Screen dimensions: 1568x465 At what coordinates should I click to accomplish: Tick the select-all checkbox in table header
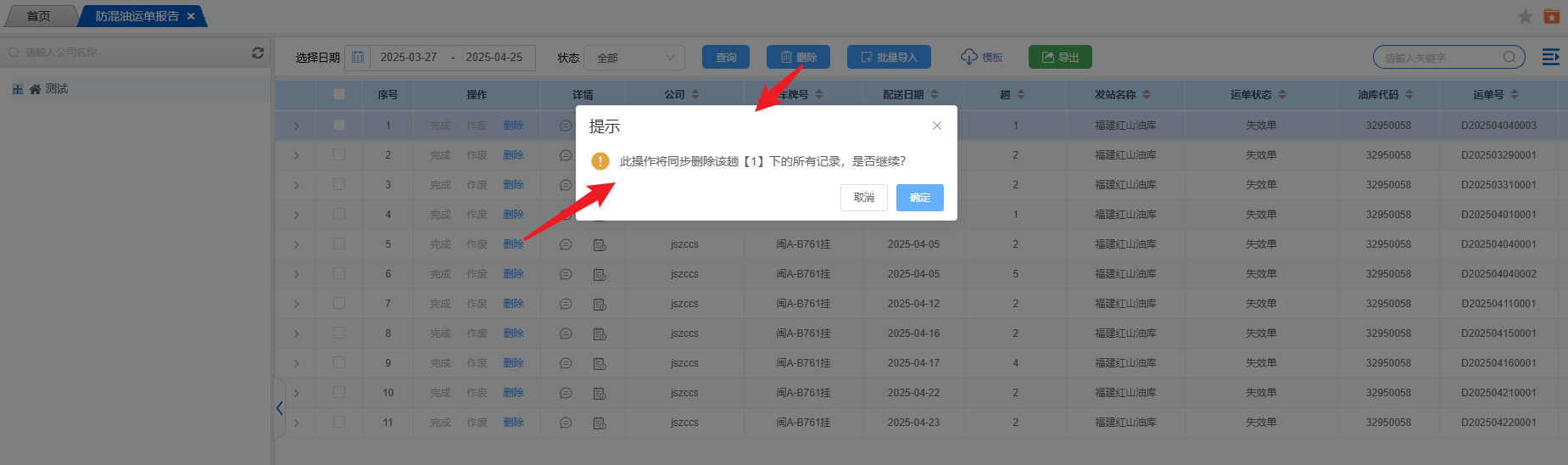[339, 94]
